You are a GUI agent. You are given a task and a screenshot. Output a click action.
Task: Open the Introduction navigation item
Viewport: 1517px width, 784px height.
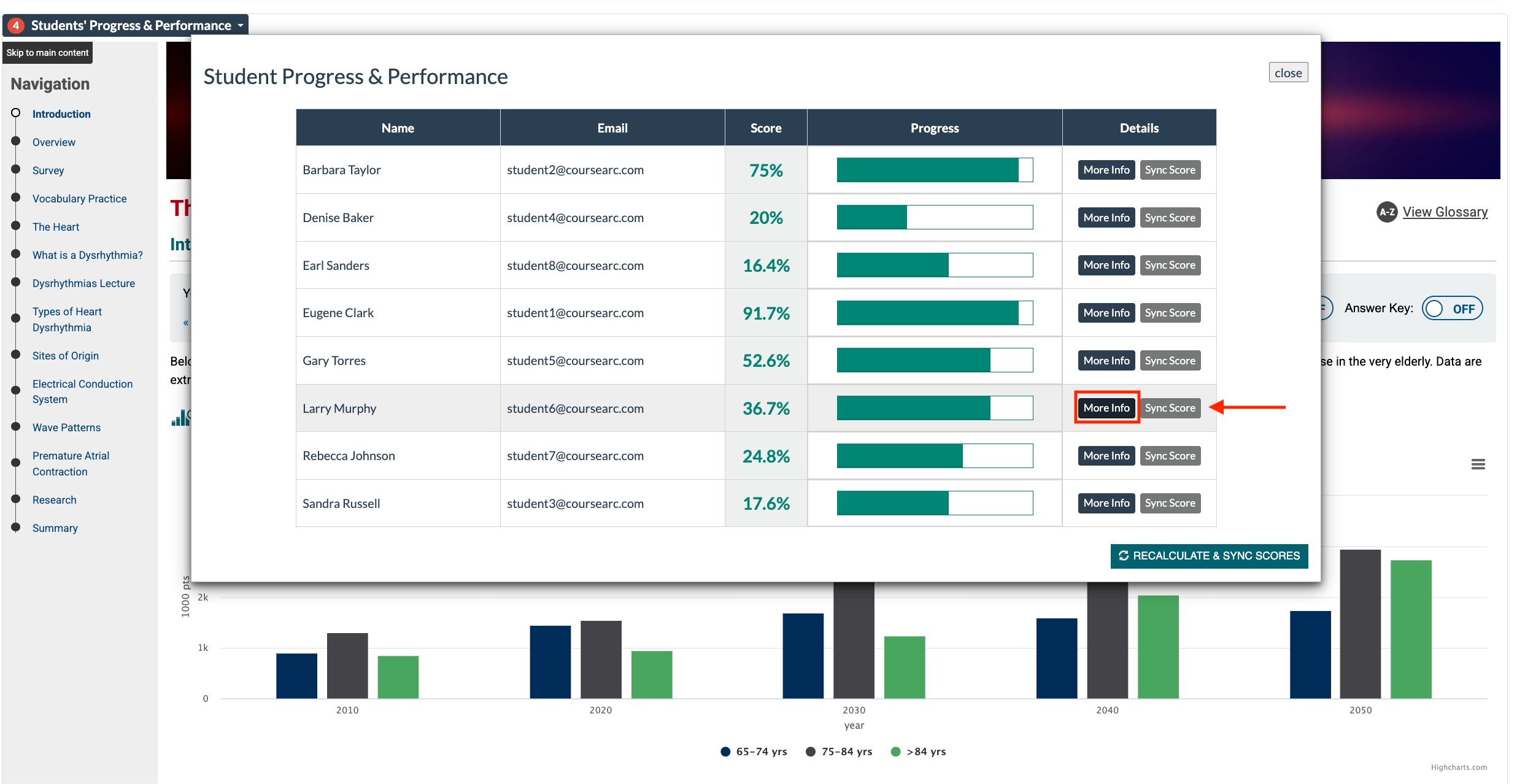[x=61, y=114]
